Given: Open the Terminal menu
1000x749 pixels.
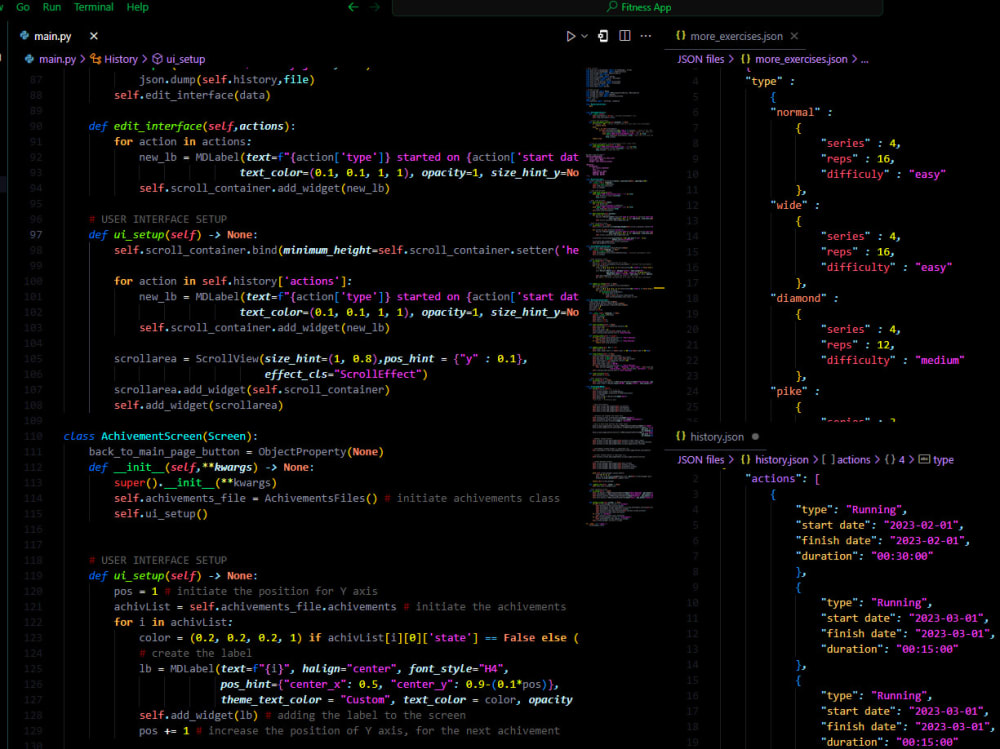Looking at the screenshot, I should [93, 7].
